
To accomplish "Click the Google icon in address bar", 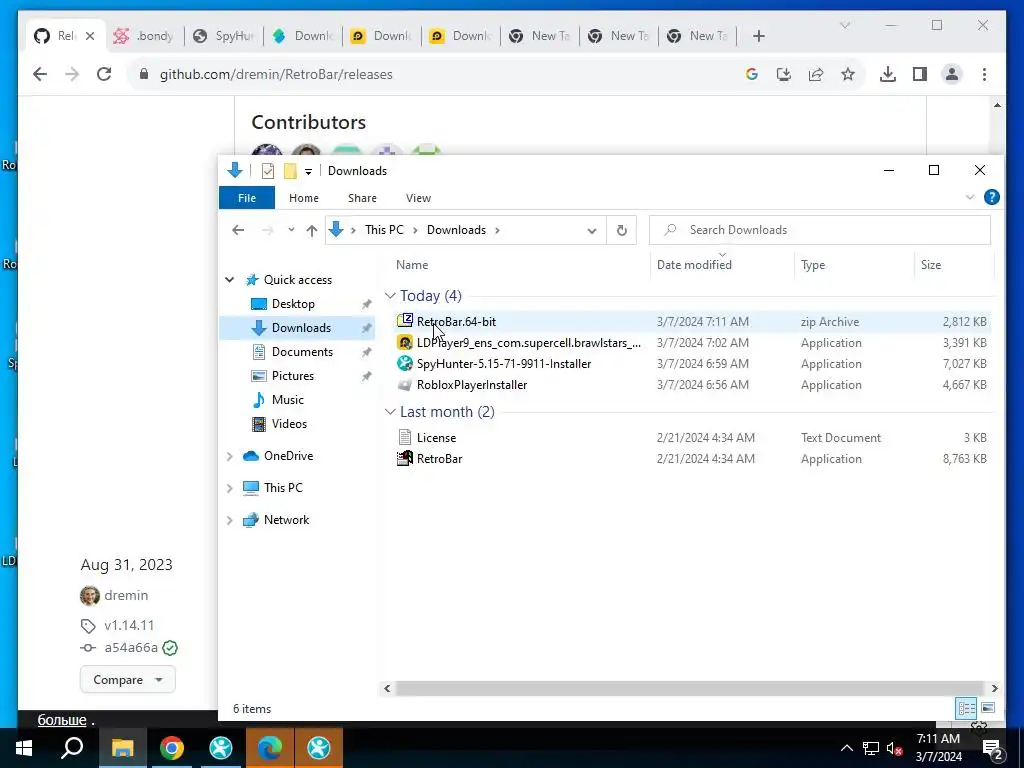I will click(752, 74).
